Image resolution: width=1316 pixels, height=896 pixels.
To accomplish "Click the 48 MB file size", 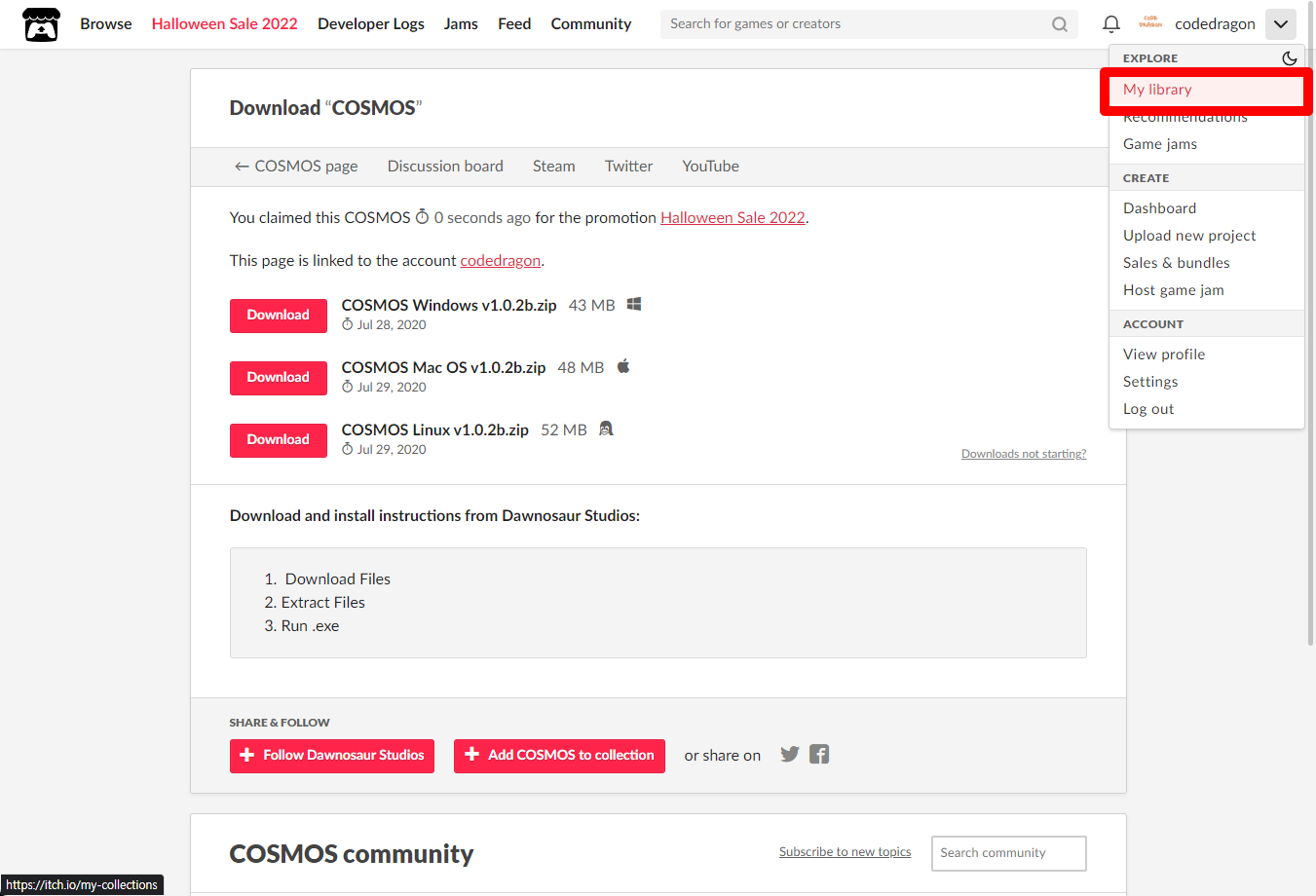I will [x=581, y=368].
